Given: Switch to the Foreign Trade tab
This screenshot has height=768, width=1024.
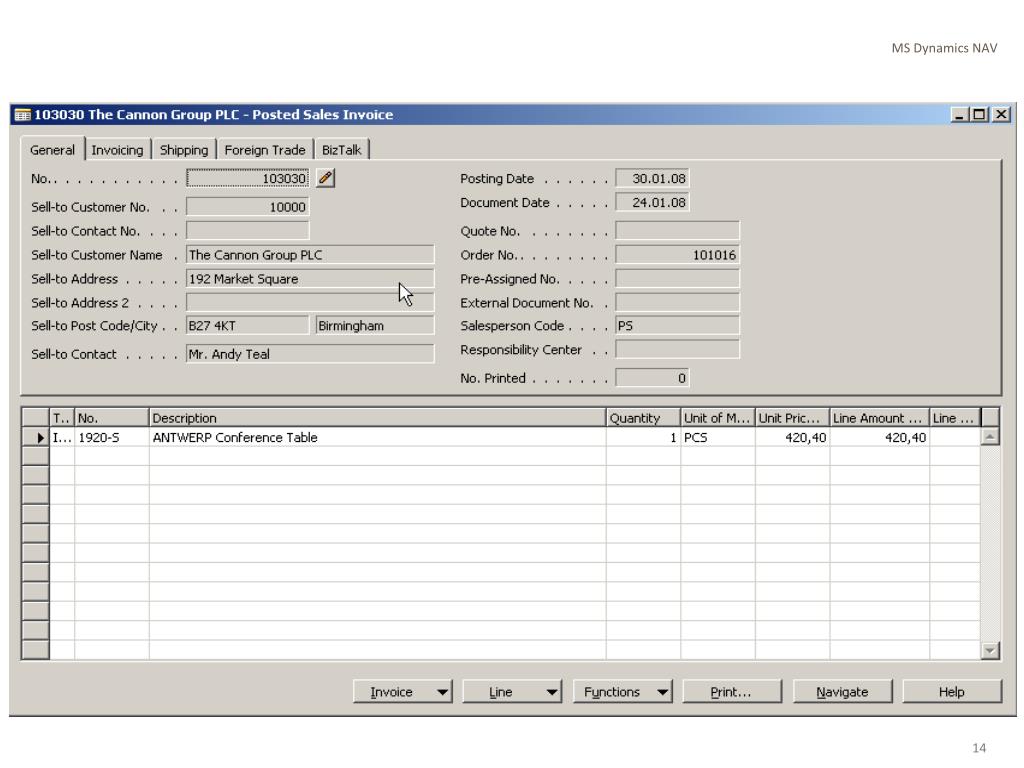Looking at the screenshot, I should coord(265,150).
